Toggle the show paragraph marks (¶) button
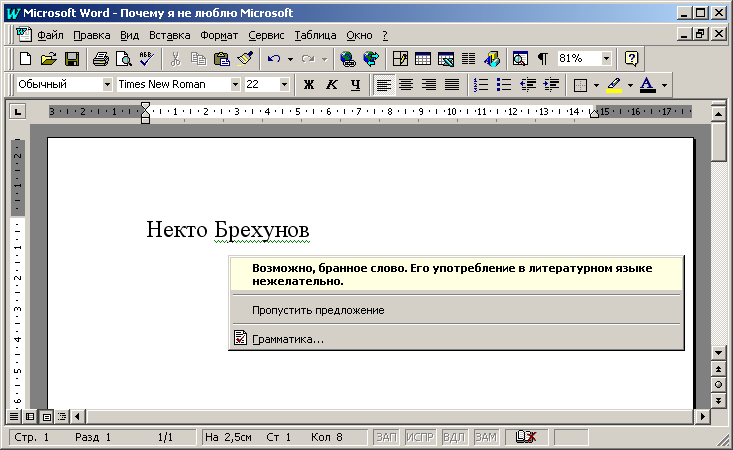The image size is (733, 450). point(543,59)
